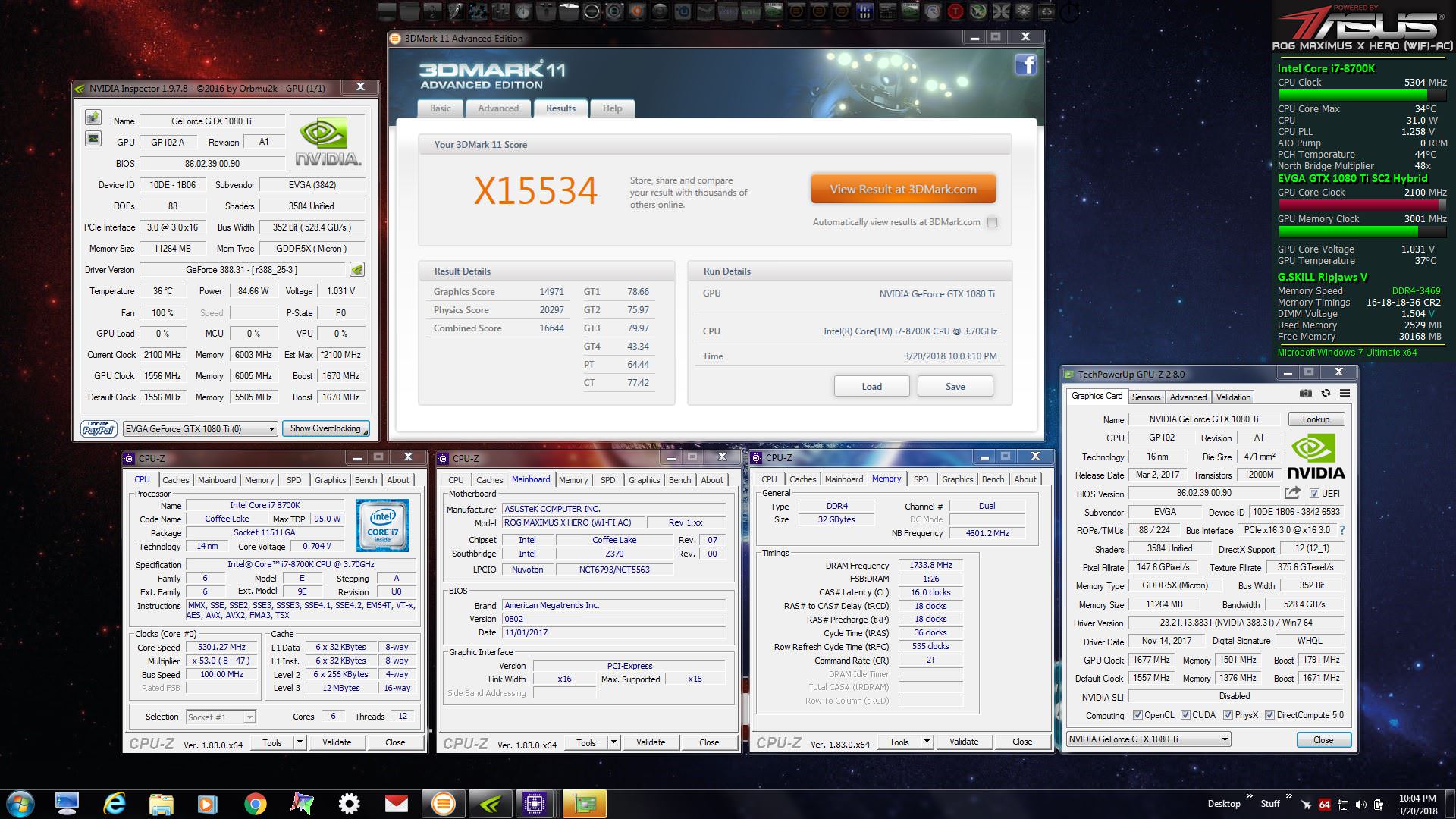Screen dimensions: 1456x819
Task: Click the Intel Core i7 logo in CPU-Z
Action: (383, 525)
